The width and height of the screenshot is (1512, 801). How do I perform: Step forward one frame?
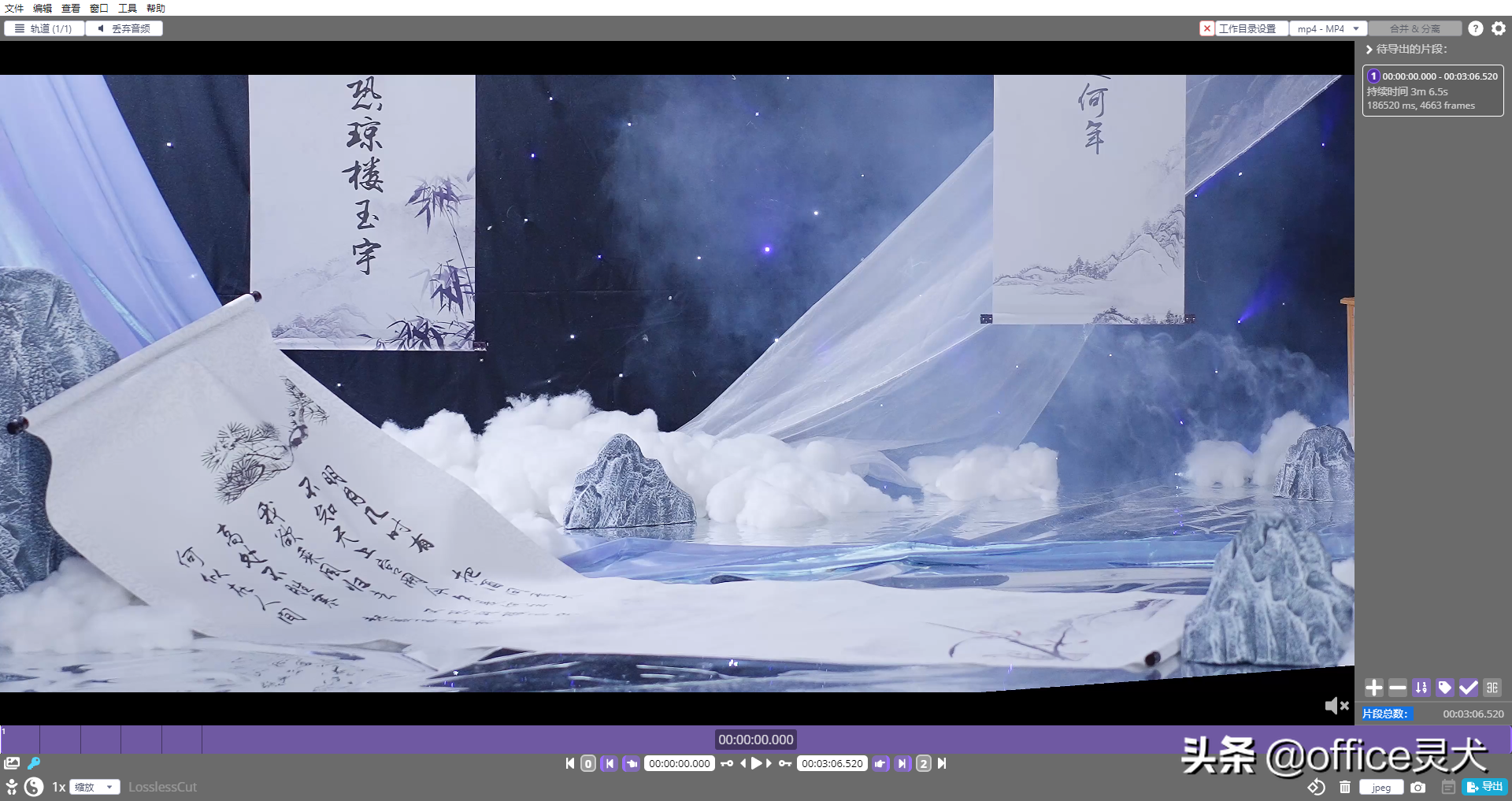tap(769, 763)
